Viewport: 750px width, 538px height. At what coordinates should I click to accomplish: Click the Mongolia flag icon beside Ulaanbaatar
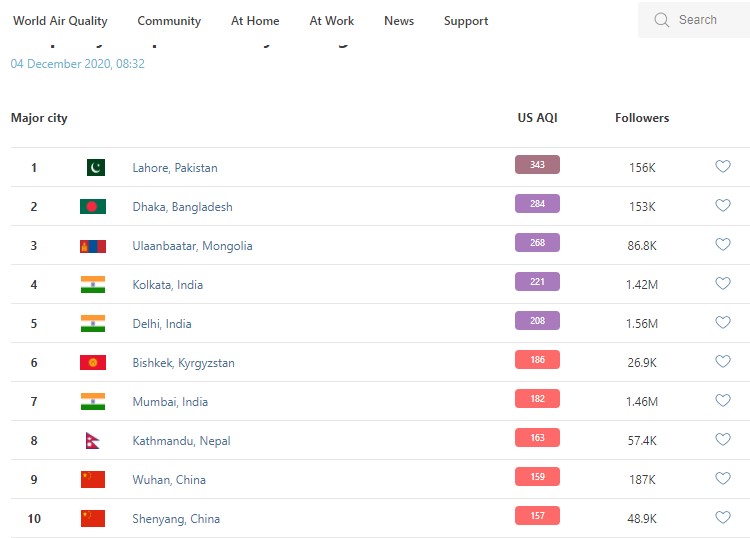[x=93, y=246]
